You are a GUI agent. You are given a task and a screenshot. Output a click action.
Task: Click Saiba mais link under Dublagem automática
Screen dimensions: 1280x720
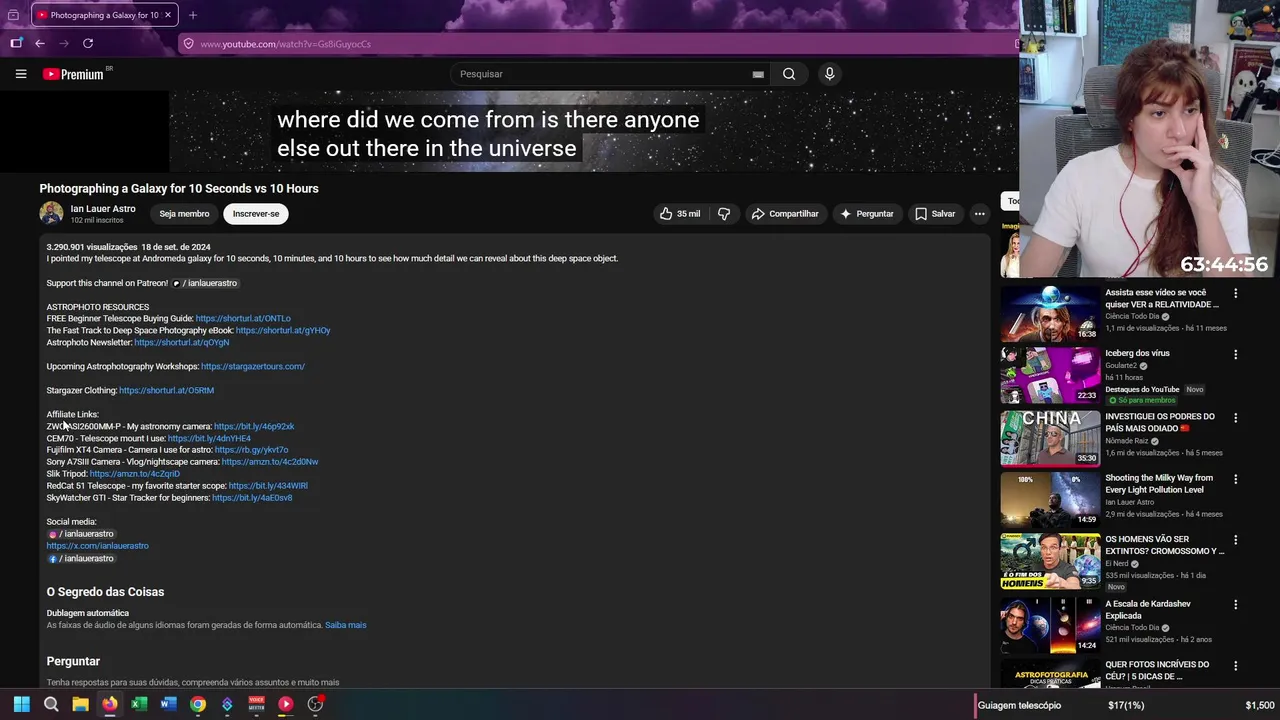[346, 626]
